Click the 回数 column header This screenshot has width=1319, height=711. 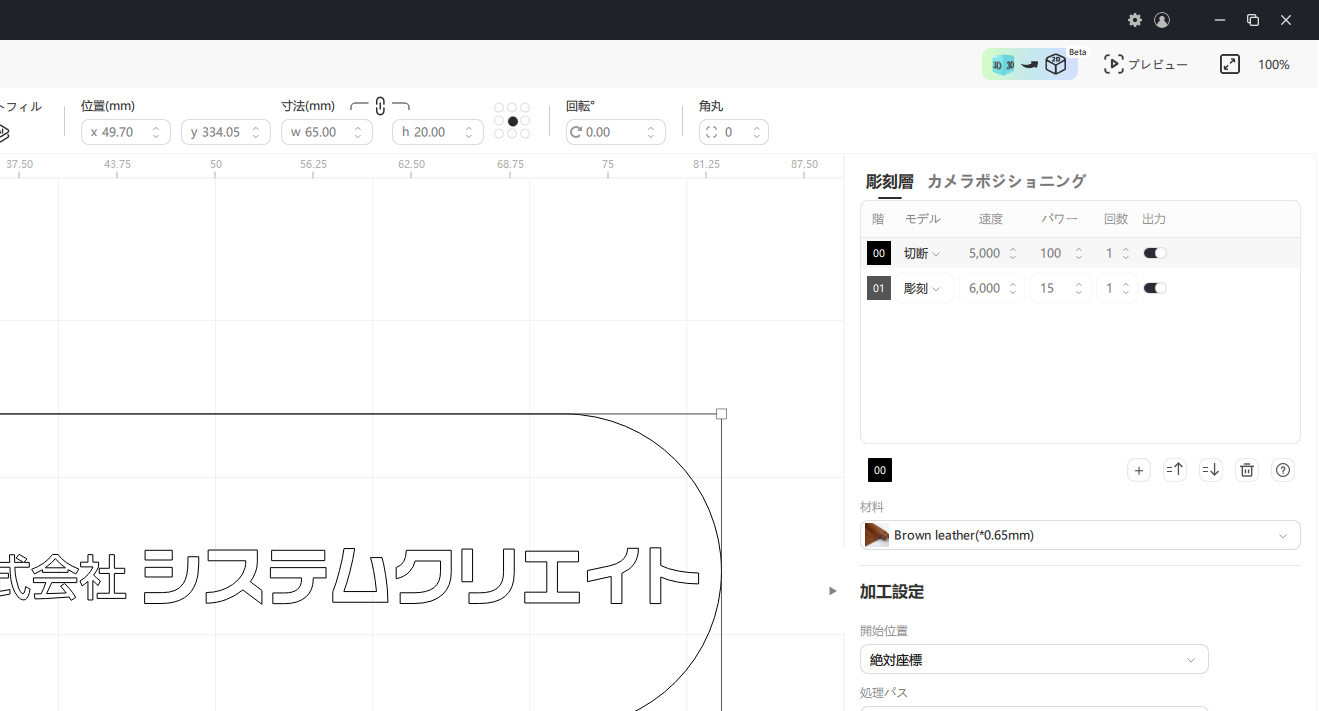click(1116, 219)
